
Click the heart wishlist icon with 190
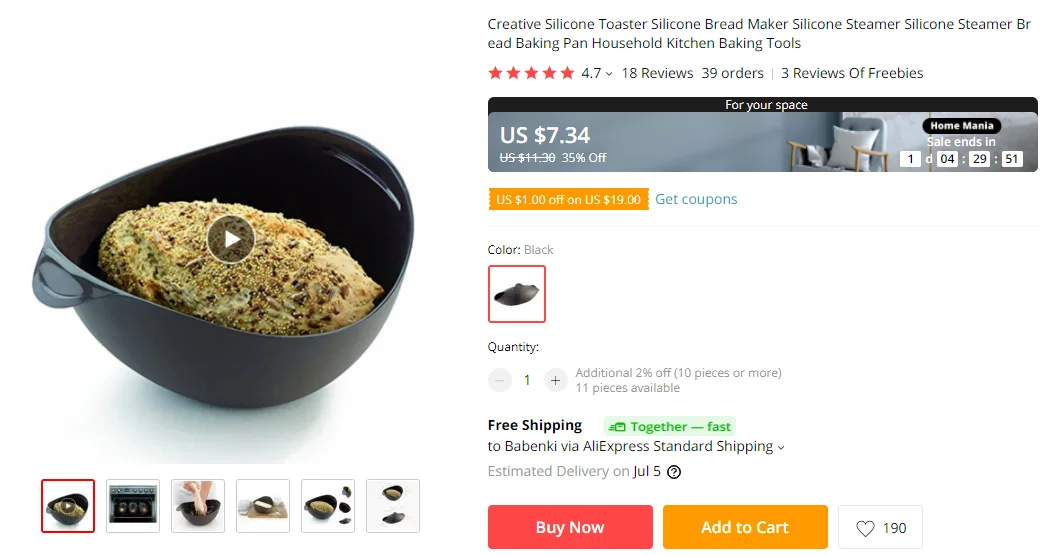(x=880, y=527)
